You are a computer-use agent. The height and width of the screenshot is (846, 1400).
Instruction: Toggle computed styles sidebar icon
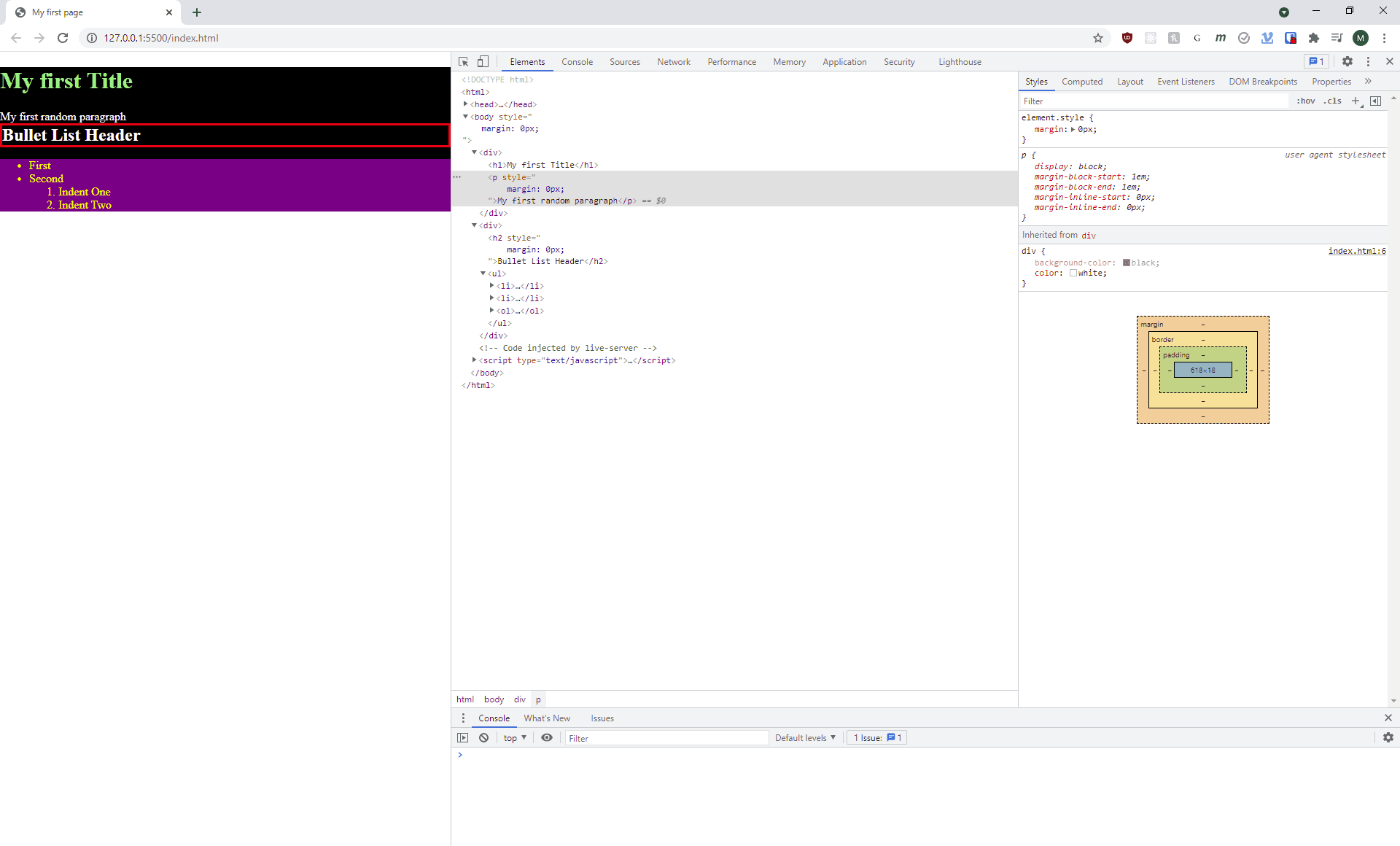coord(1375,101)
